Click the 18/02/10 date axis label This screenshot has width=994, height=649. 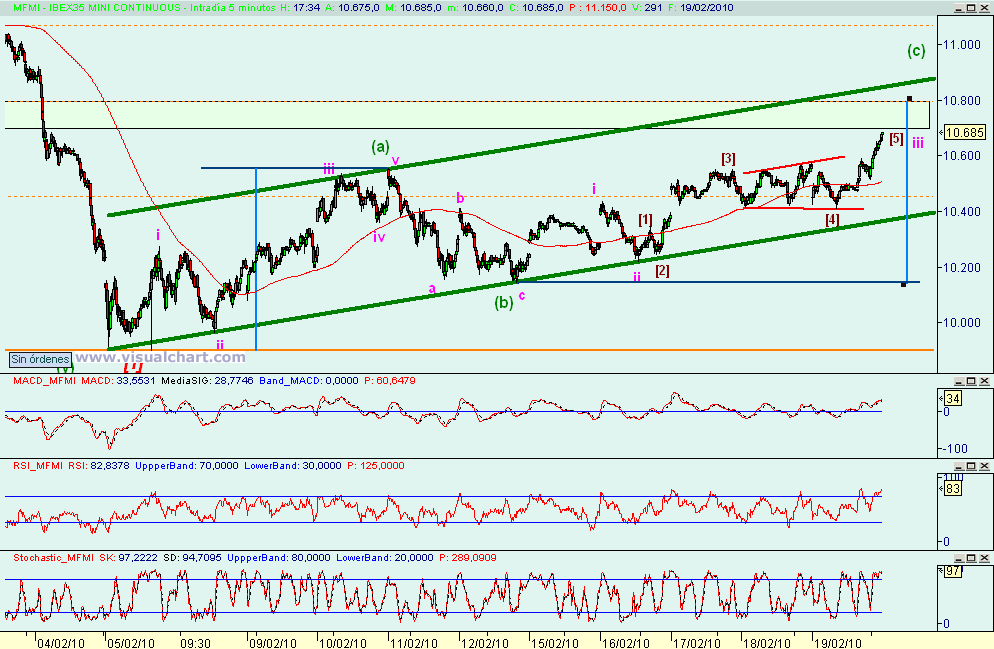pyautogui.click(x=767, y=643)
